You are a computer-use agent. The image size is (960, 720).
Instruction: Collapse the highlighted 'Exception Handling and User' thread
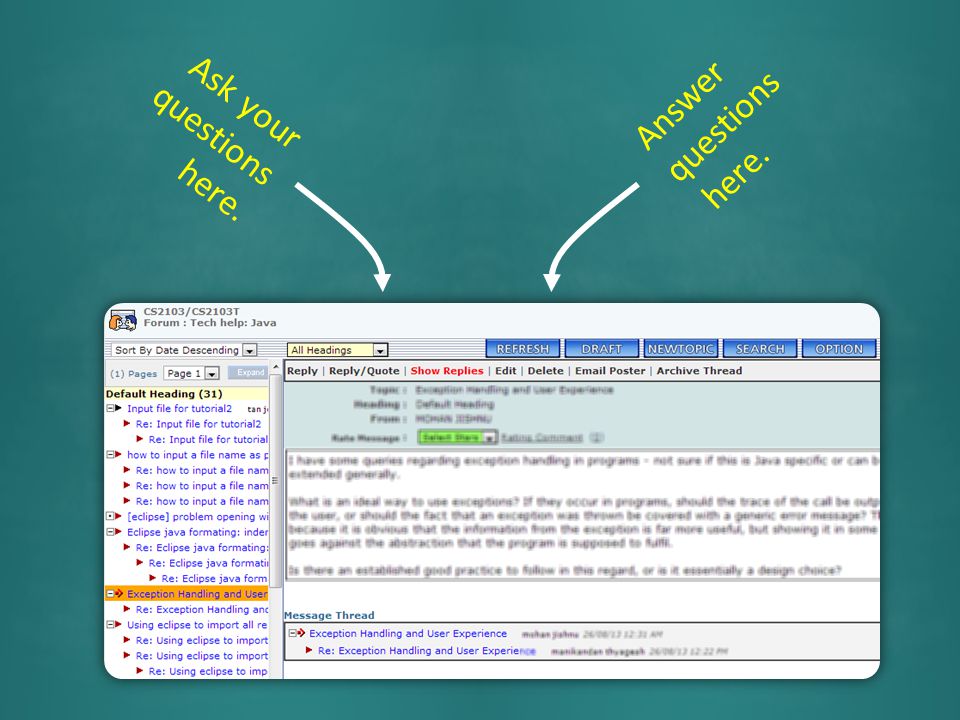[110, 594]
